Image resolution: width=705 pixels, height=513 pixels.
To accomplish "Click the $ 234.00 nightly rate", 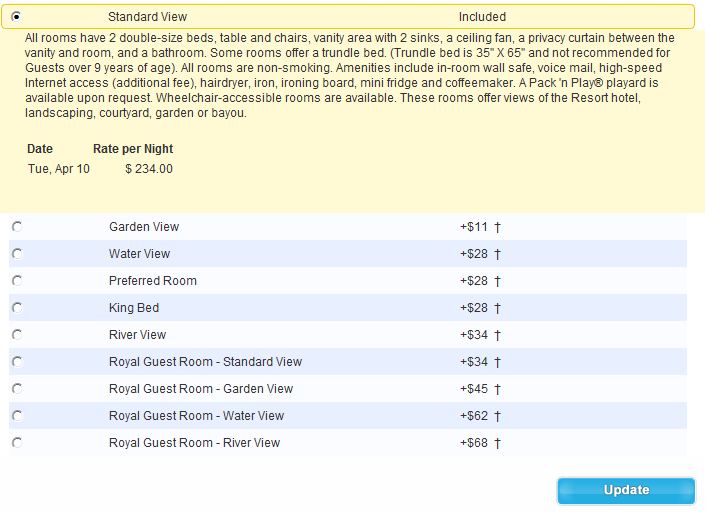I will (149, 169).
